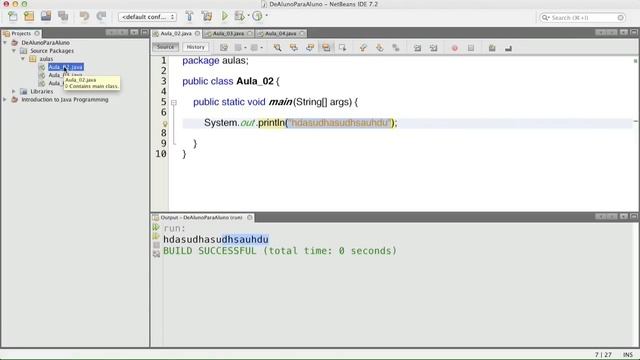The width and height of the screenshot is (640, 360).
Task: Find next occurrence in editor toolbar
Action: point(310,48)
